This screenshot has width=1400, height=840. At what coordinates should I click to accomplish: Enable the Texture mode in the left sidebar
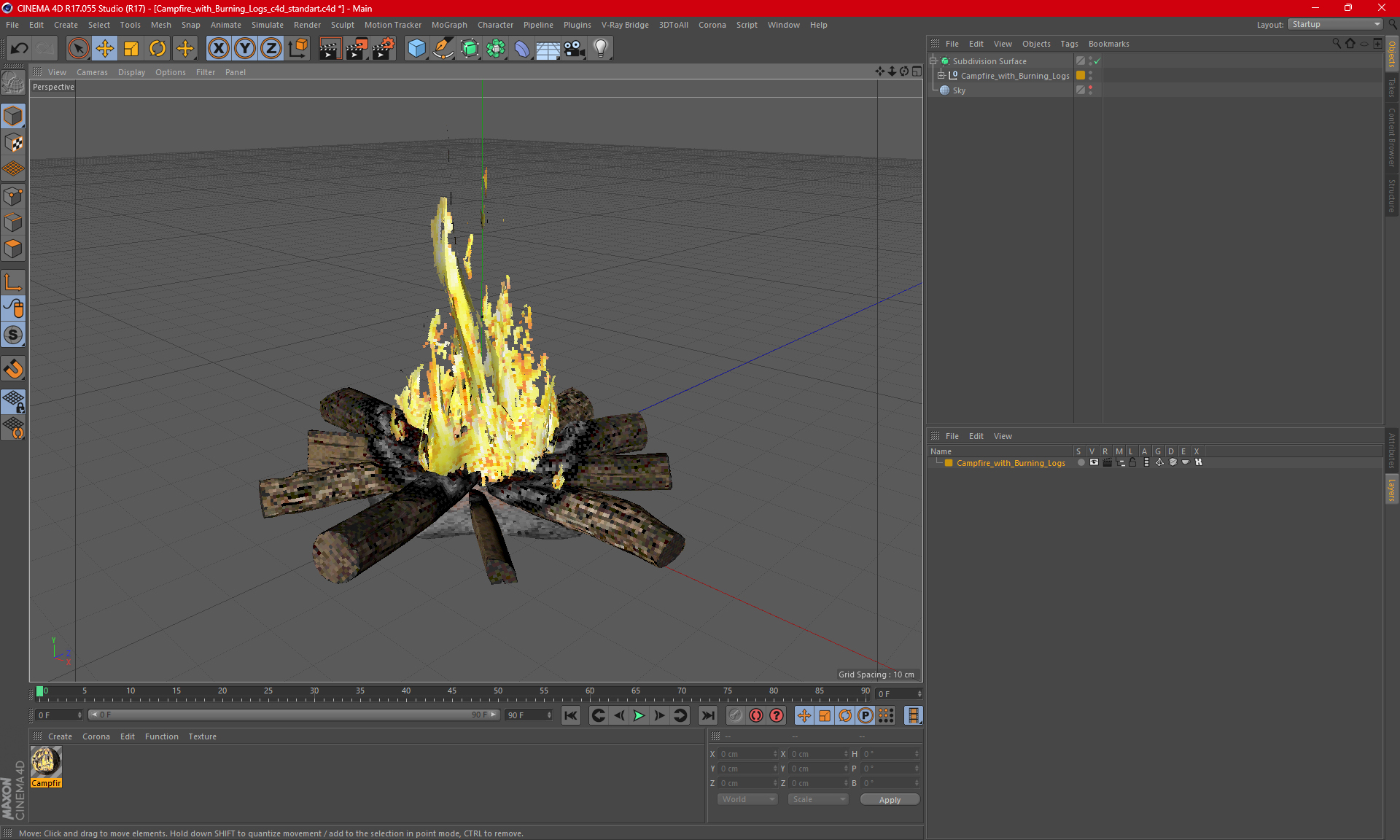[x=13, y=143]
